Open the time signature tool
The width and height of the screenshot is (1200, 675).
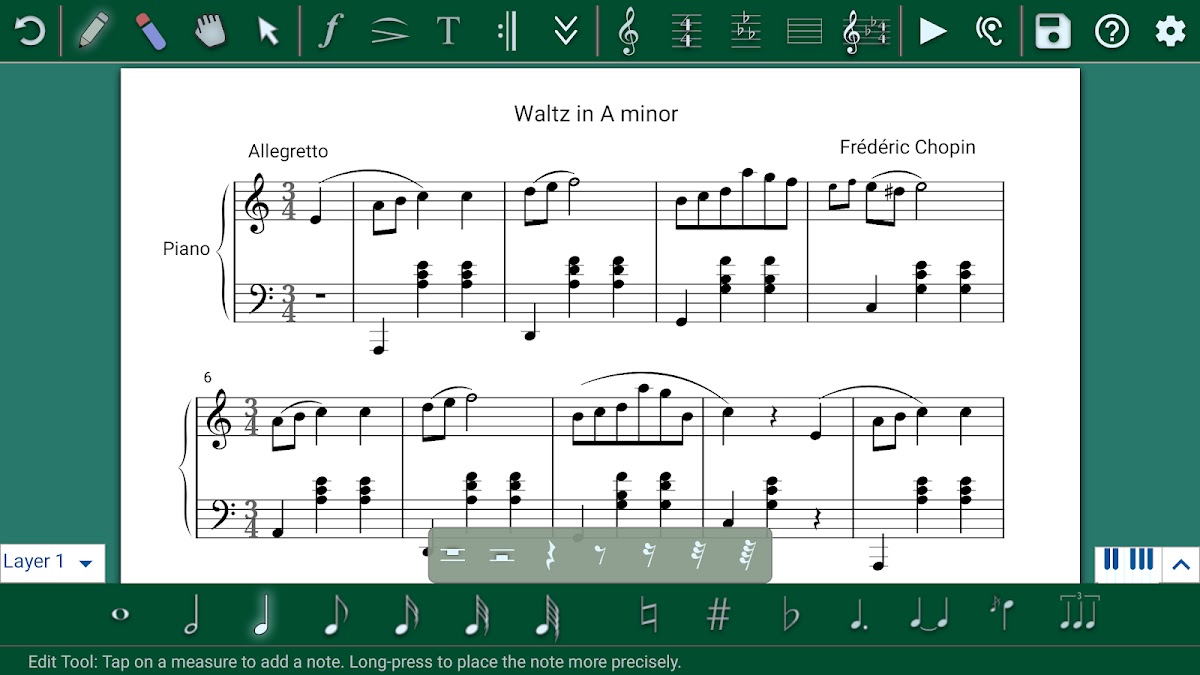pos(686,31)
